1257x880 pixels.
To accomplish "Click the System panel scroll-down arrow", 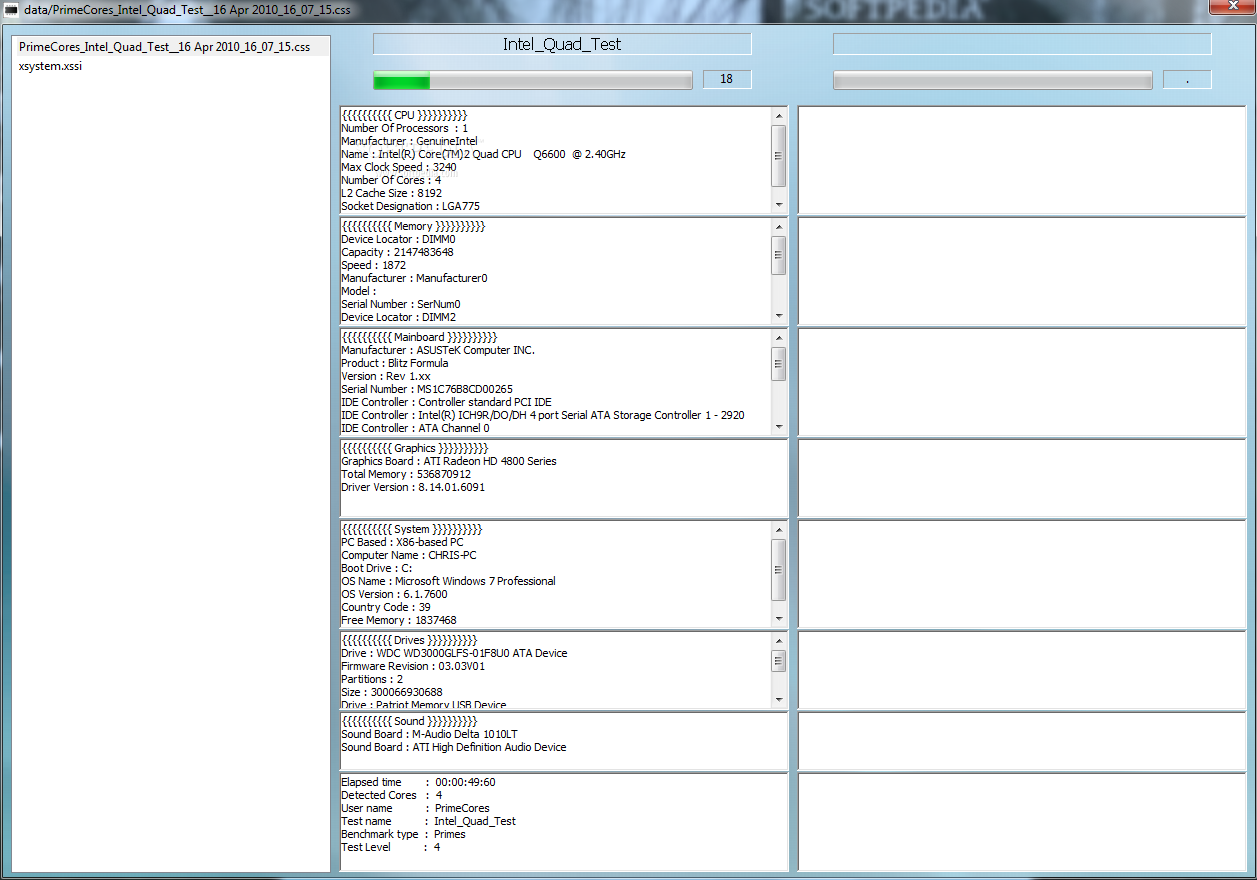I will click(779, 619).
